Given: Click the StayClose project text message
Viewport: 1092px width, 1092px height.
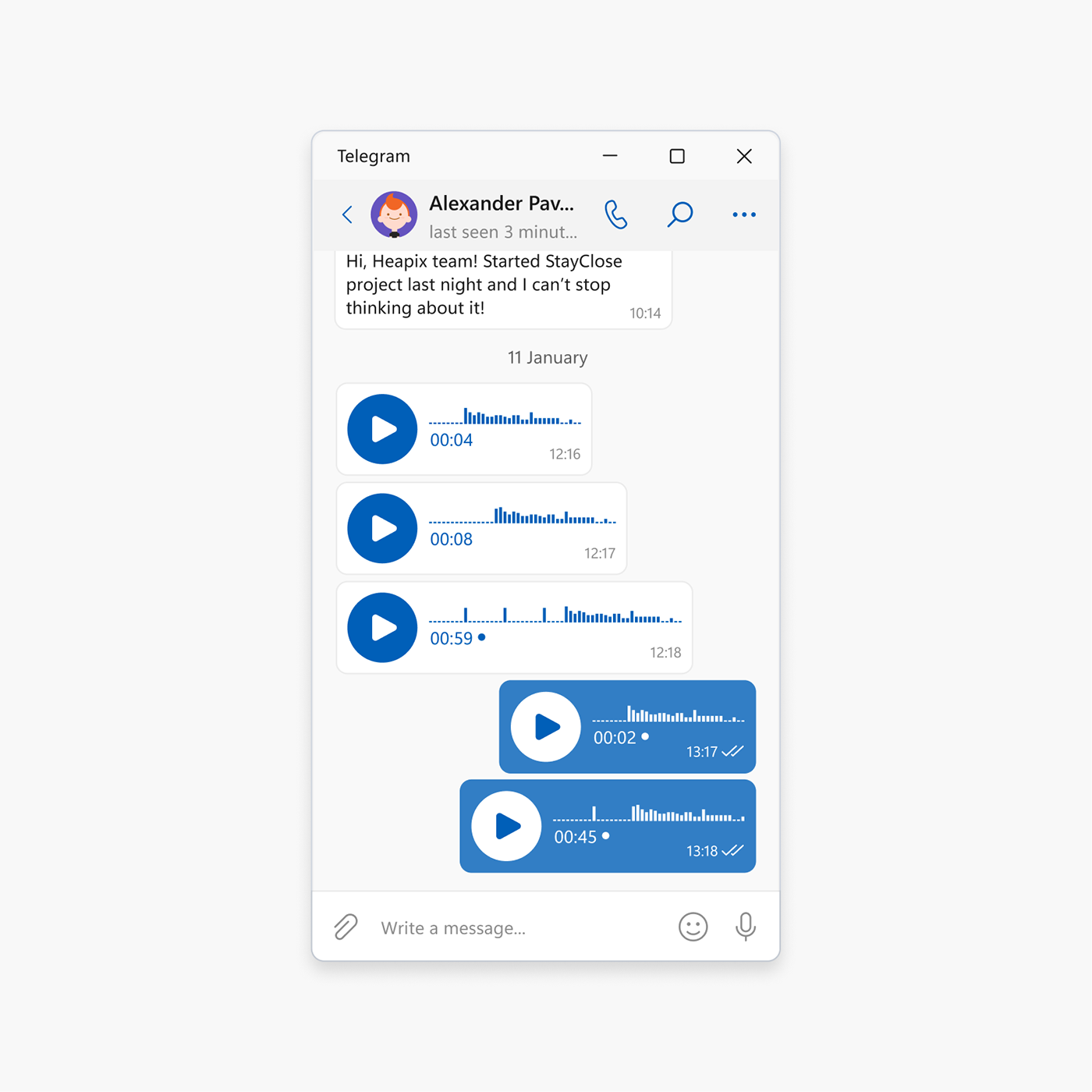Looking at the screenshot, I should point(484,285).
